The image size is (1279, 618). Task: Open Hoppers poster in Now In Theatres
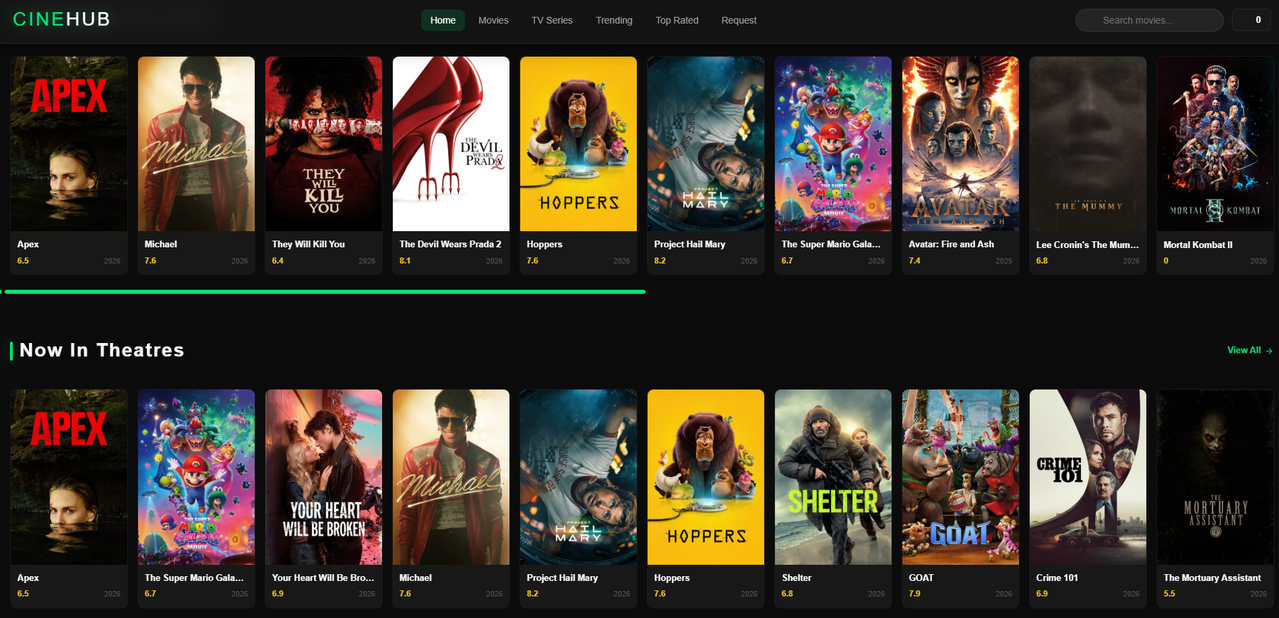coord(705,477)
